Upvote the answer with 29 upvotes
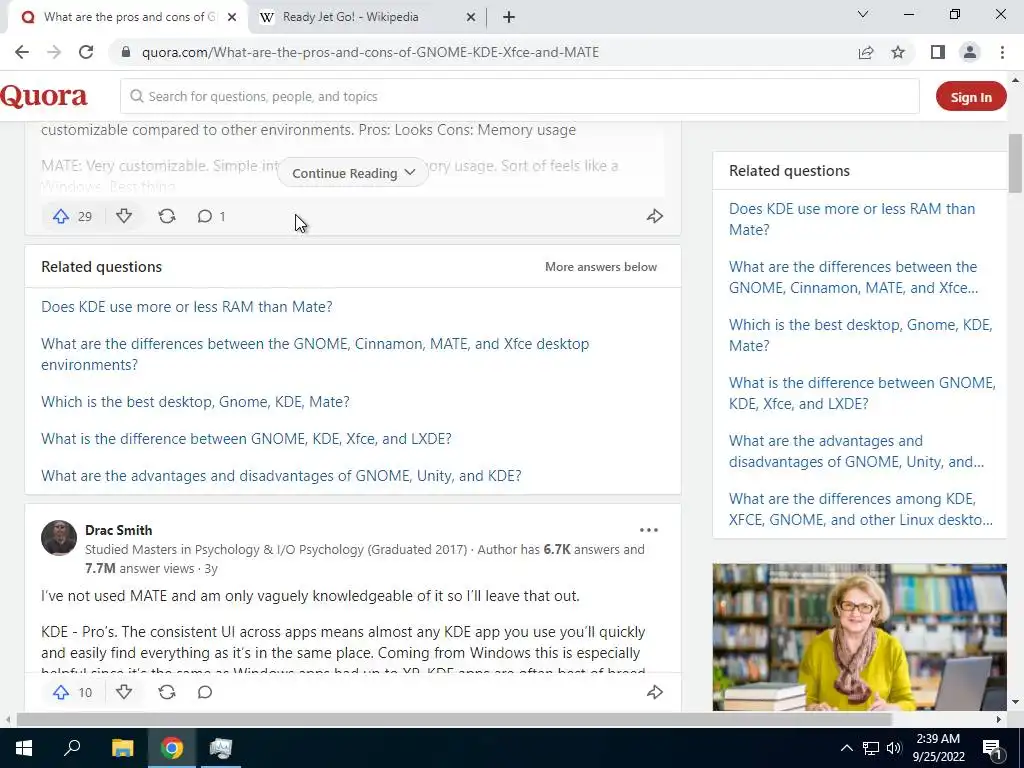The height and width of the screenshot is (768, 1024). (x=61, y=216)
